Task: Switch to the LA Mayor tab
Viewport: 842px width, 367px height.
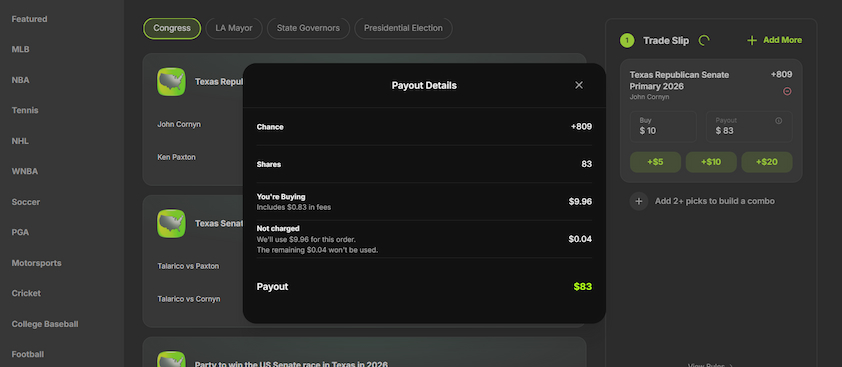Action: point(234,28)
